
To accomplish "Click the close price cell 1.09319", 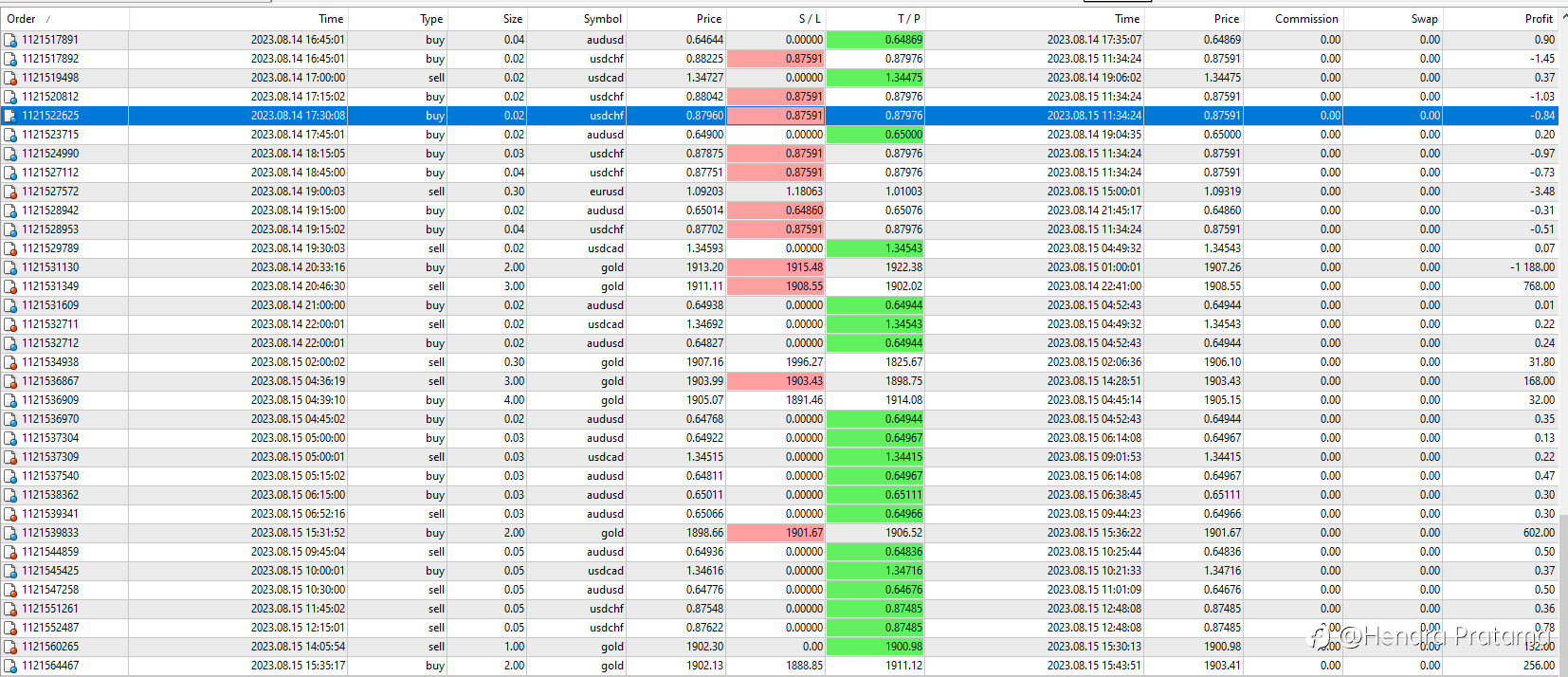I will tap(1194, 192).
